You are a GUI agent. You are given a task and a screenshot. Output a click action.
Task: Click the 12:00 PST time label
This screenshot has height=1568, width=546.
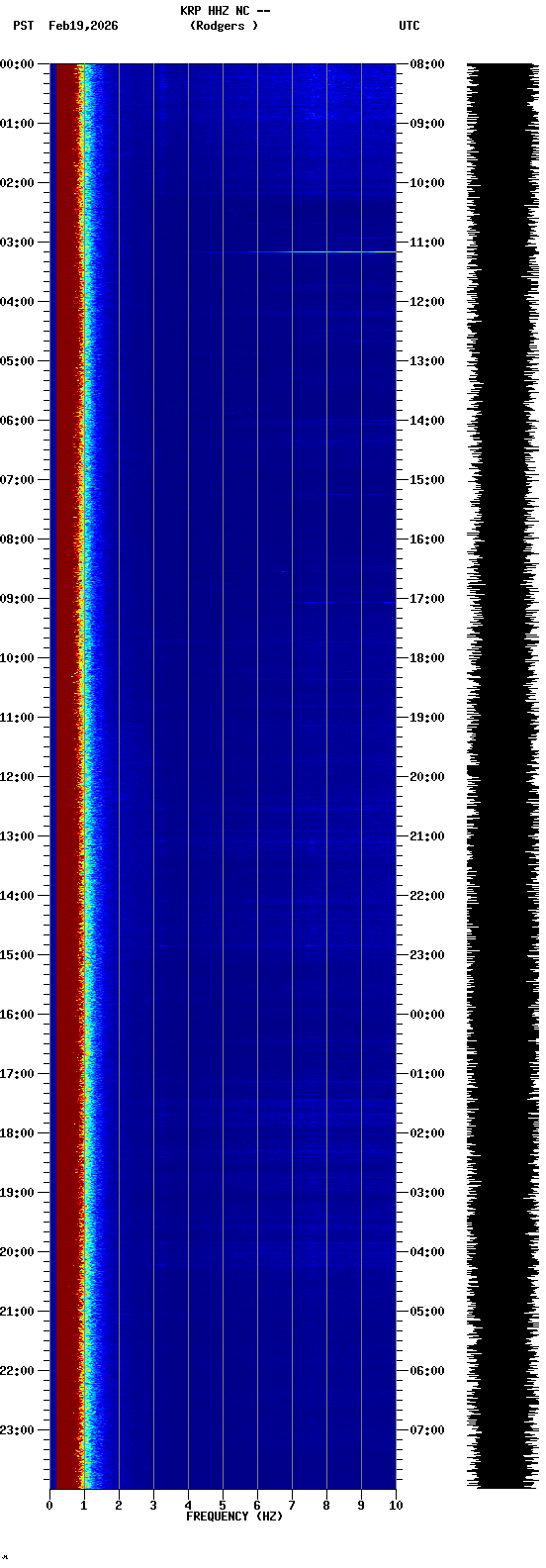(x=17, y=777)
